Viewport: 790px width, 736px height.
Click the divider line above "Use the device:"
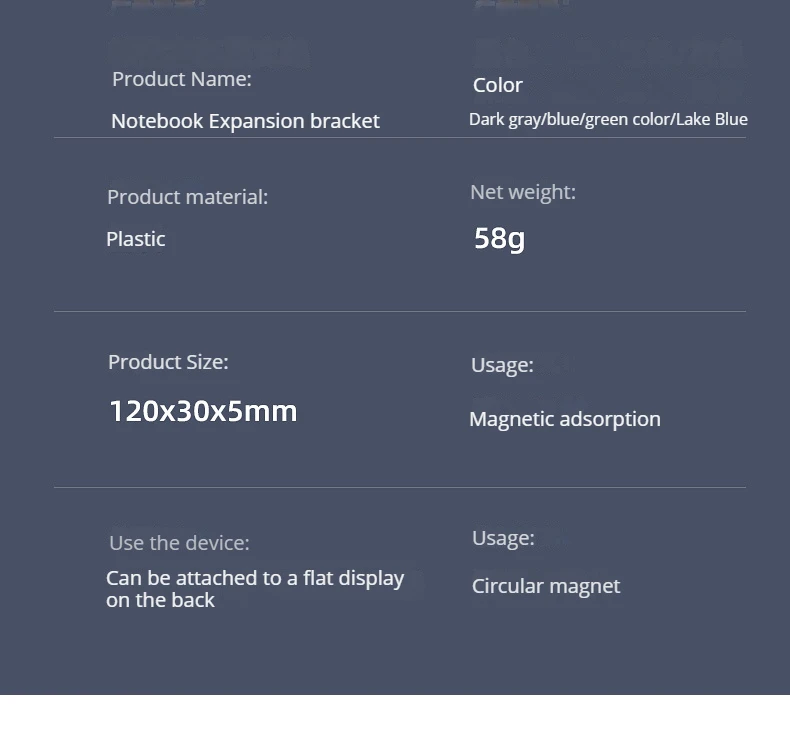tap(400, 488)
